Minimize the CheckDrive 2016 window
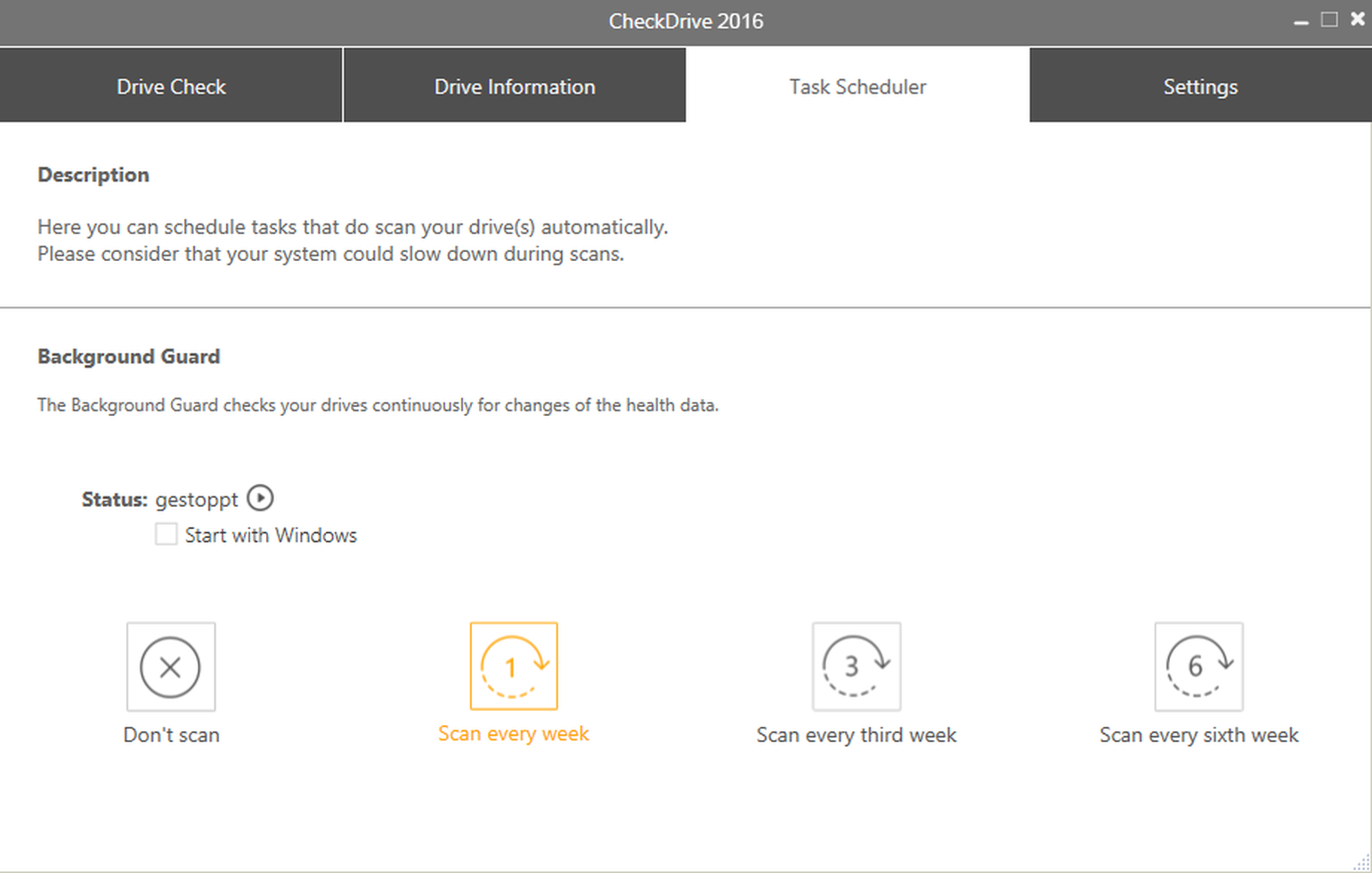The image size is (1372, 873). pyautogui.click(x=1301, y=20)
